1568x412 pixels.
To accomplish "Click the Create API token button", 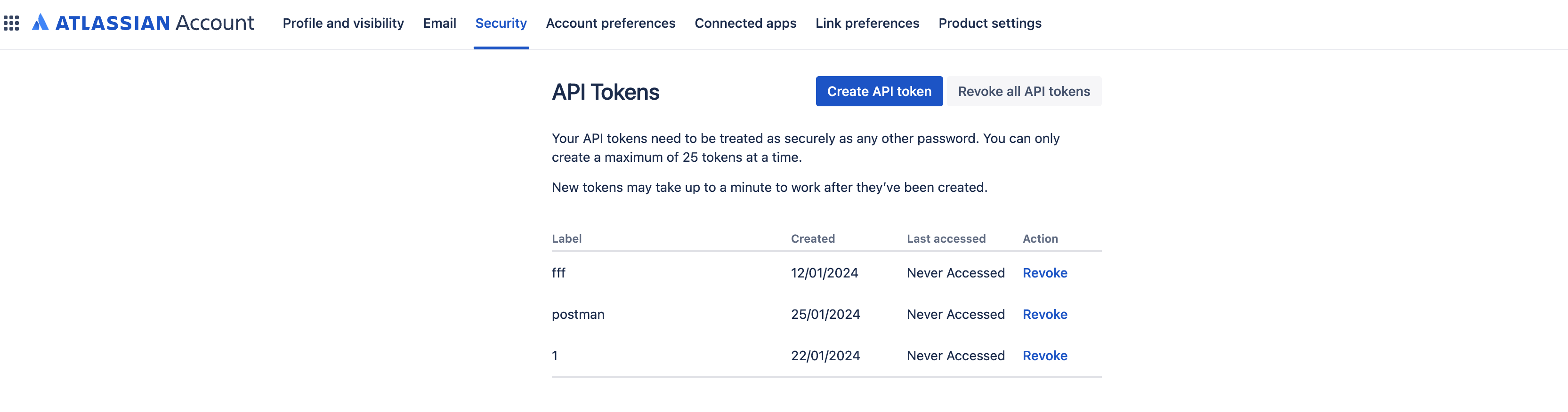I will [x=878, y=91].
